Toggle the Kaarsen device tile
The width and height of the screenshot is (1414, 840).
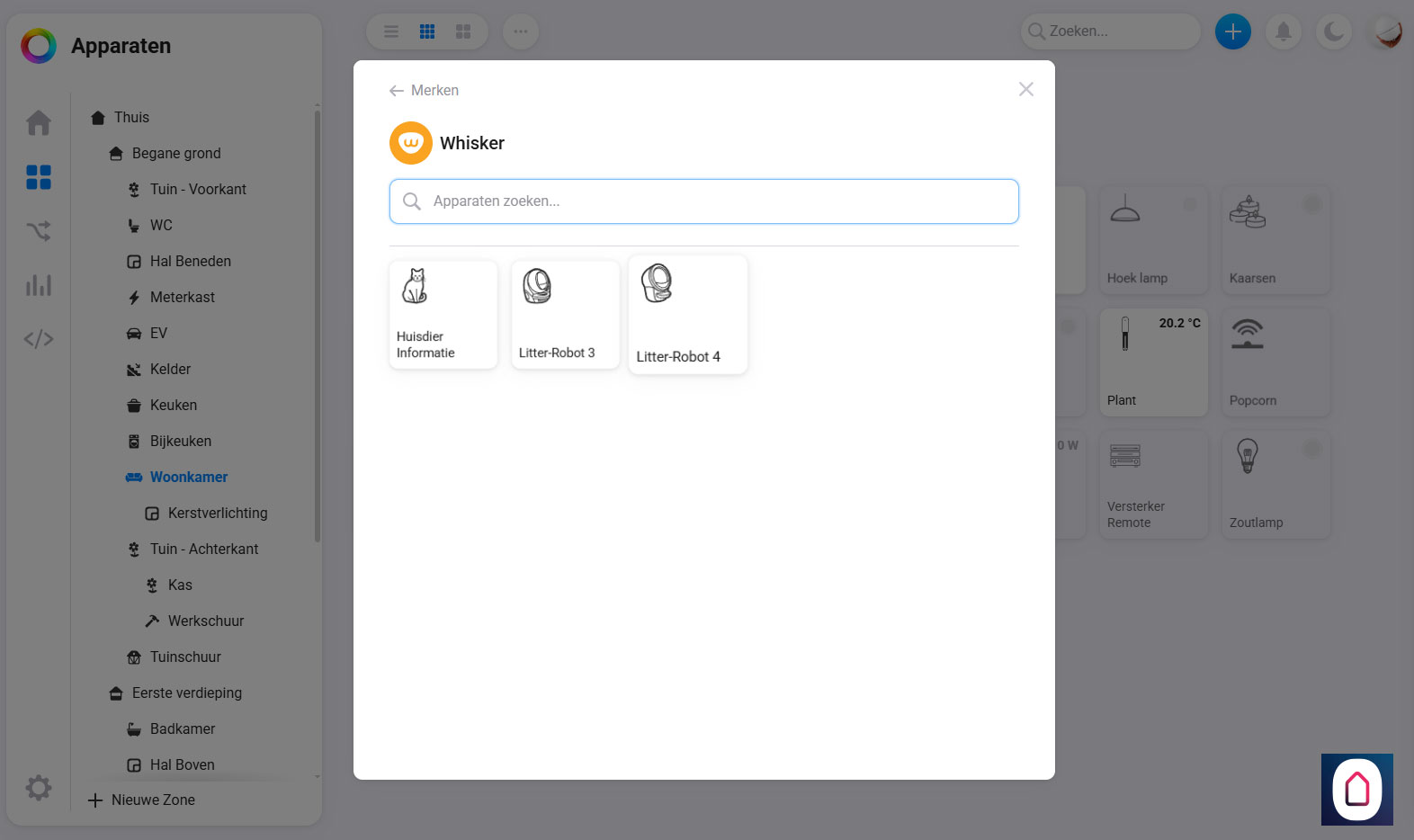1276,240
